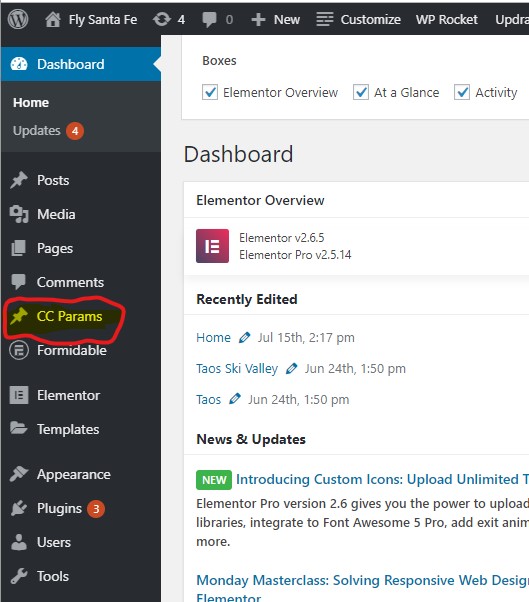Click the pencil icon next to Taos
Screen dimensions: 529x602
click(235, 399)
